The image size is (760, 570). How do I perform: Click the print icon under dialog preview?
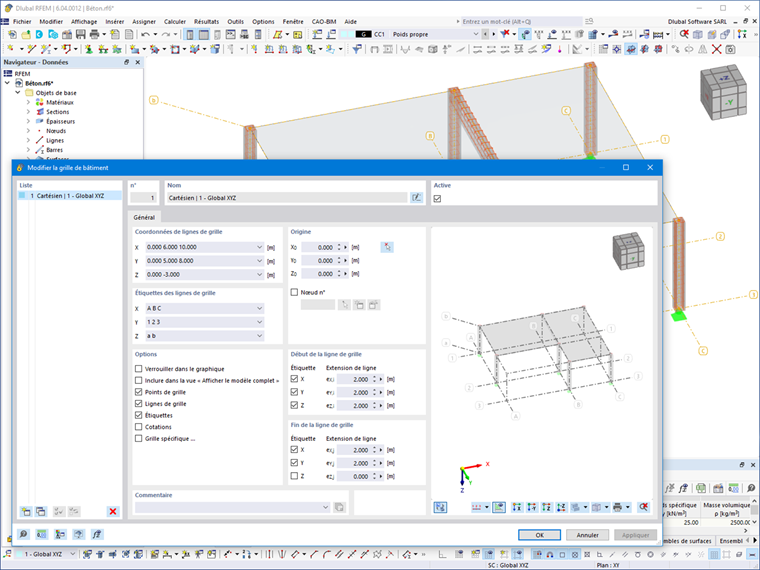click(x=618, y=507)
